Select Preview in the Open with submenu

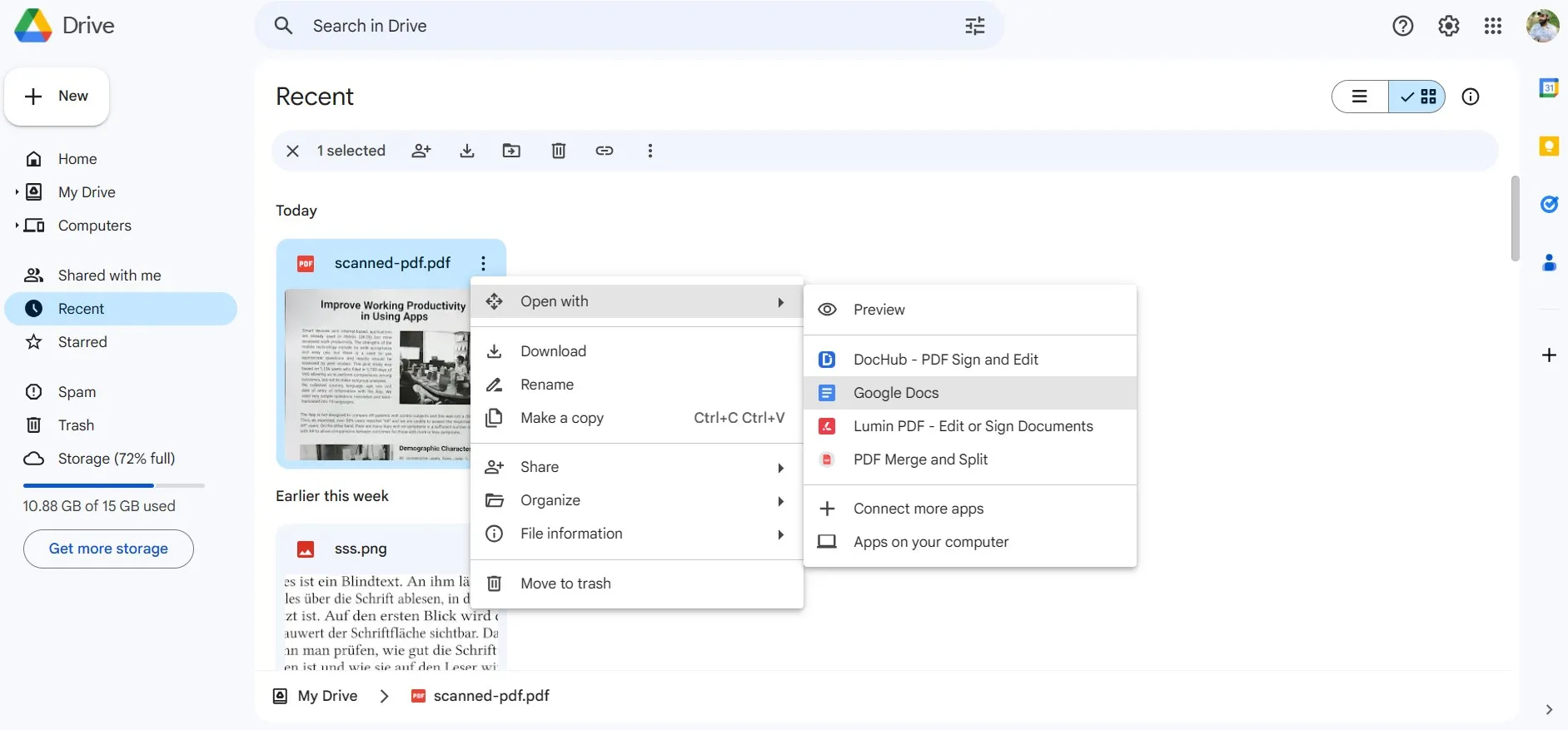969,310
